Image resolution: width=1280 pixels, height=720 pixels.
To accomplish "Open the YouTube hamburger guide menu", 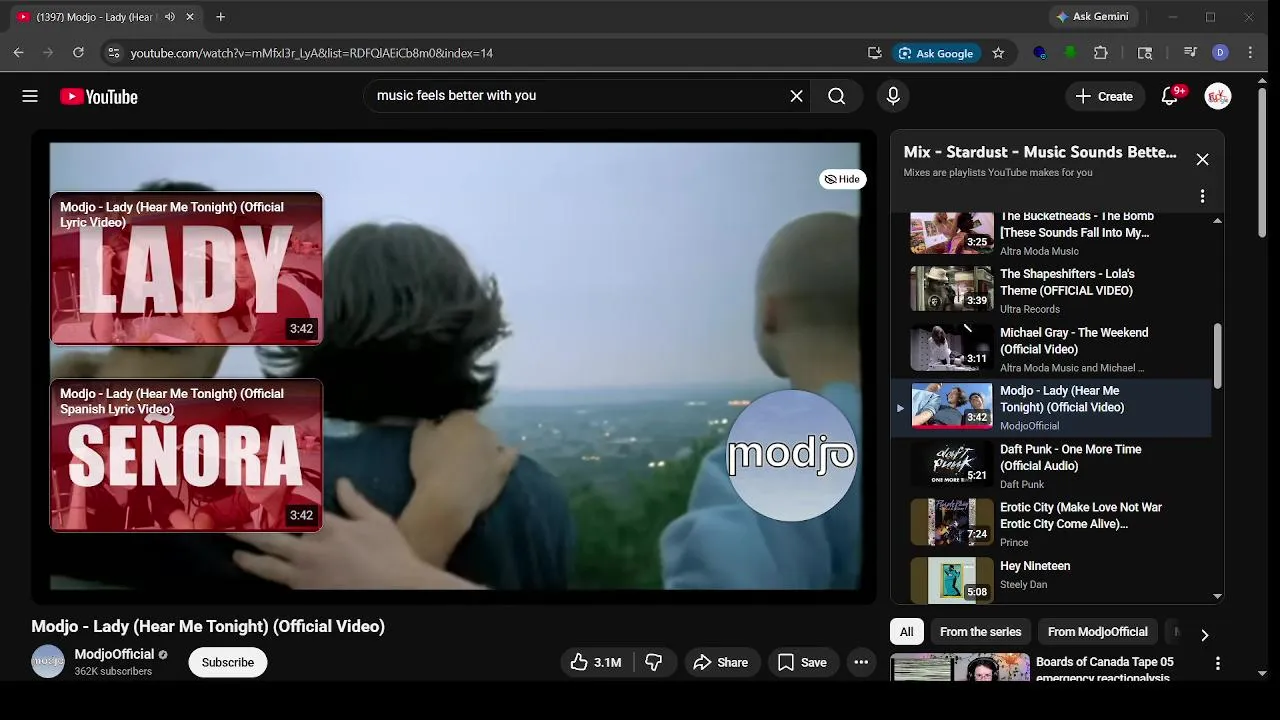I will 30,96.
